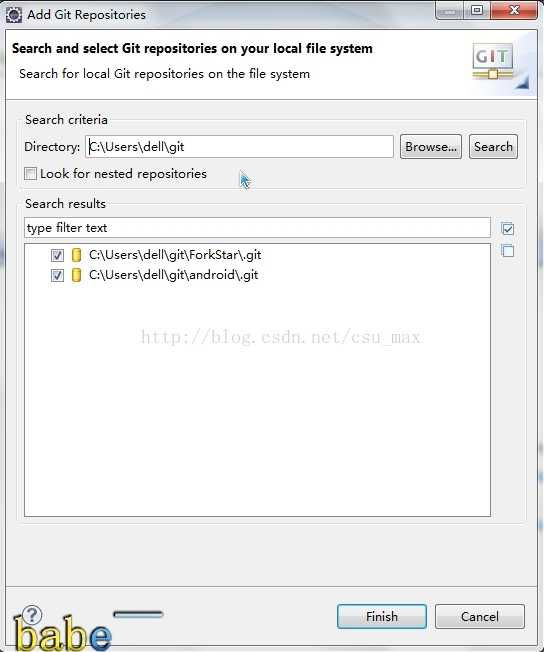The width and height of the screenshot is (544, 652).
Task: Enable Look for nested repositories
Action: 30,173
